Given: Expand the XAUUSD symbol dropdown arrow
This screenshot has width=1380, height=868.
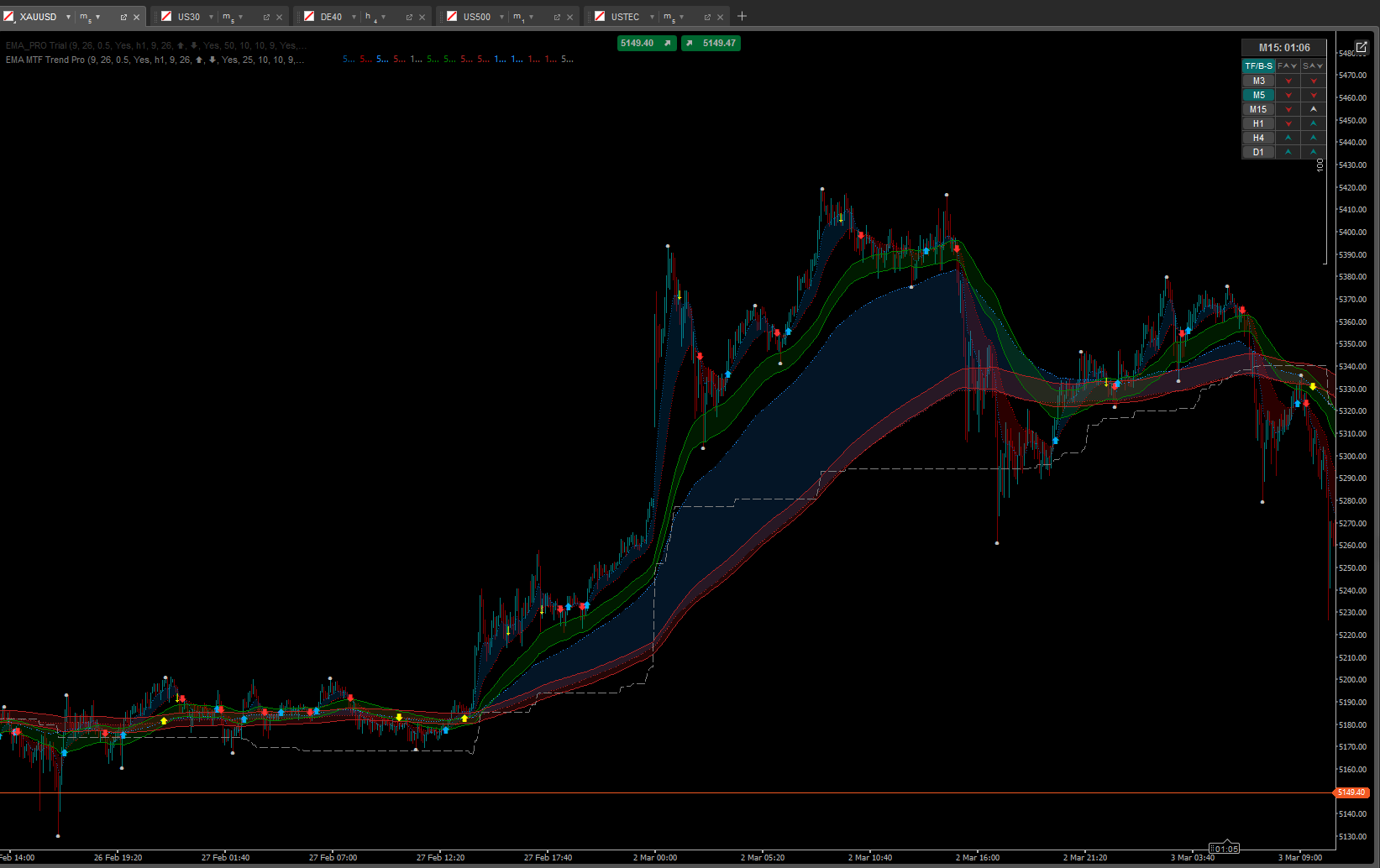Looking at the screenshot, I should click(68, 18).
